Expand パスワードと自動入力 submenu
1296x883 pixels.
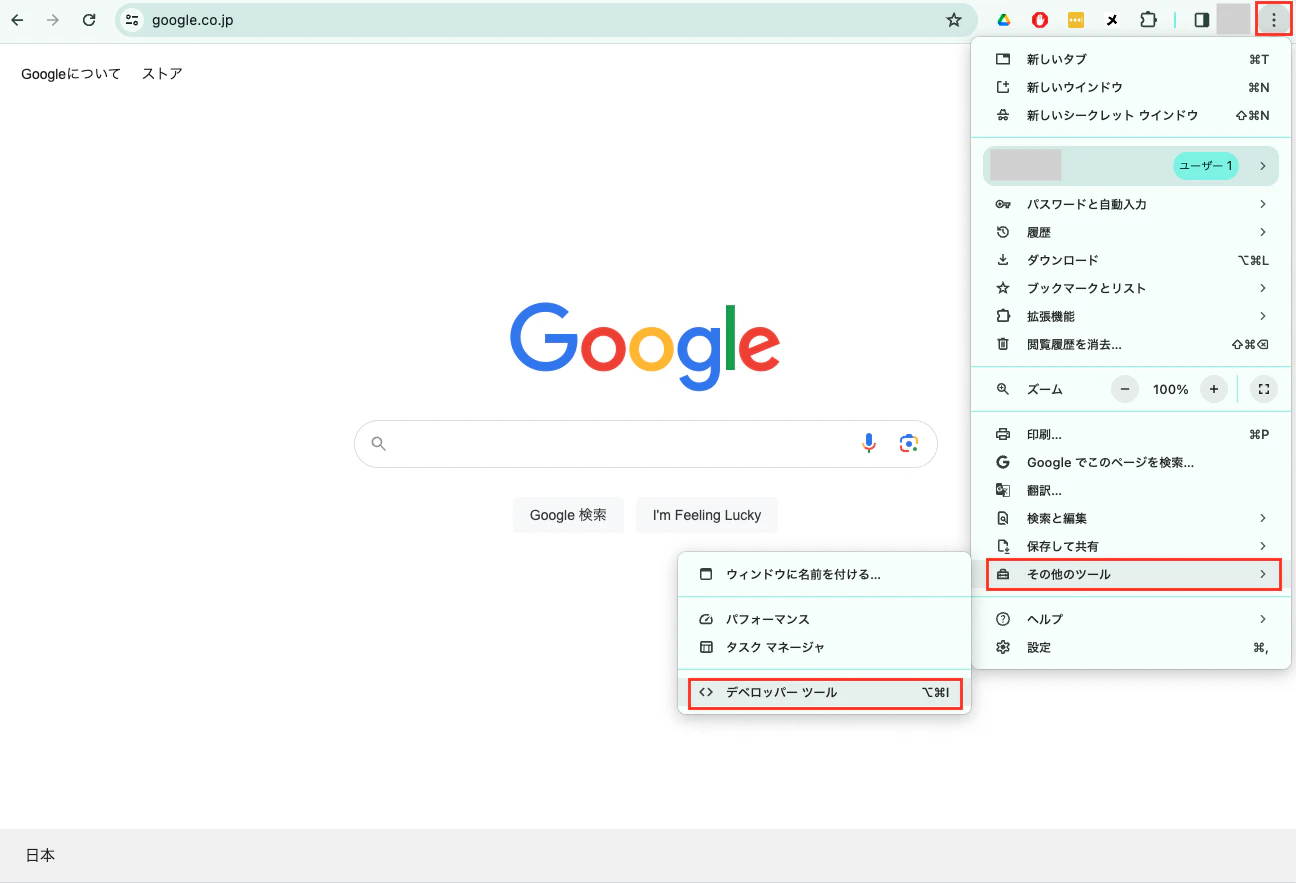pyautogui.click(x=1133, y=204)
